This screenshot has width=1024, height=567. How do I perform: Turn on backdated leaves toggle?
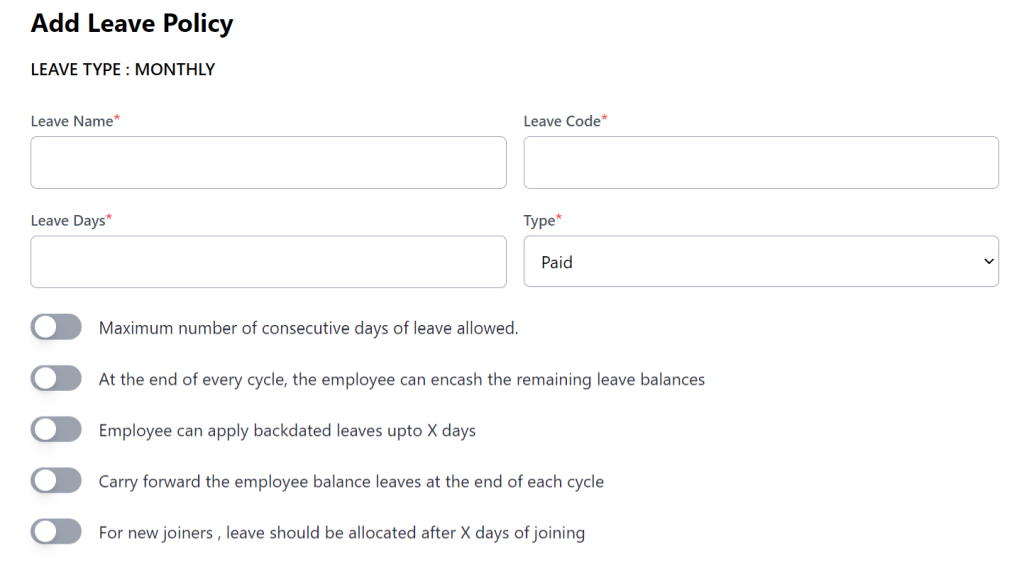[x=56, y=430]
